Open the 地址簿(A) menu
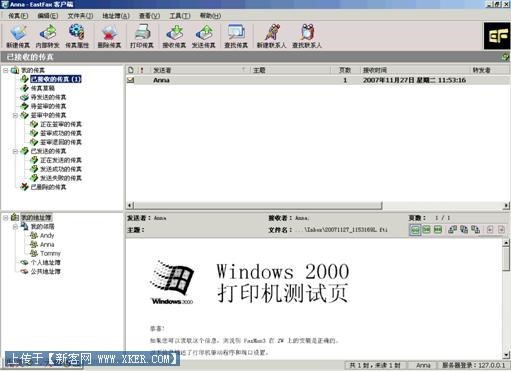511x371 pixels. coord(116,16)
